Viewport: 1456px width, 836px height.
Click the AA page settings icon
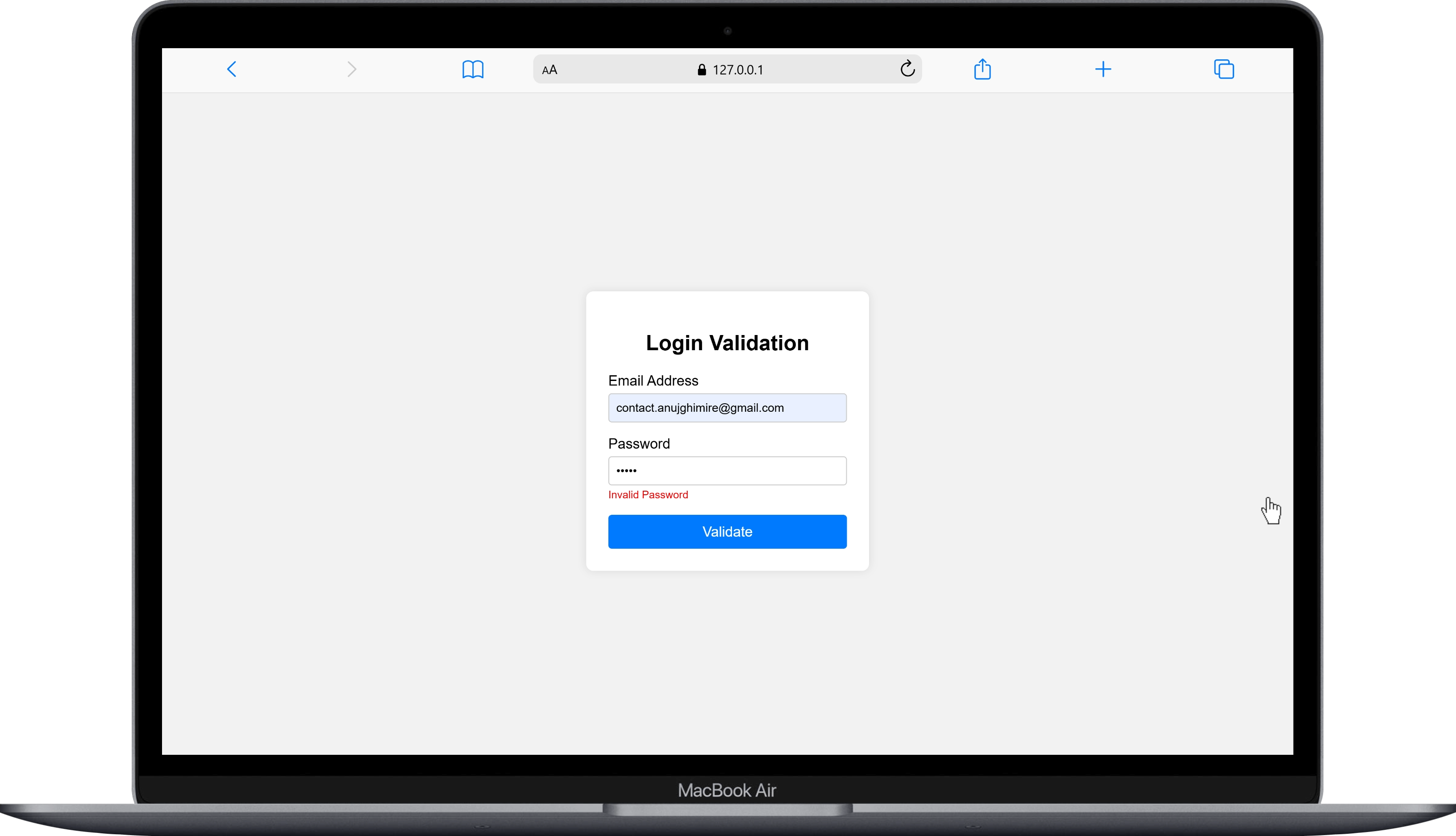coord(549,69)
